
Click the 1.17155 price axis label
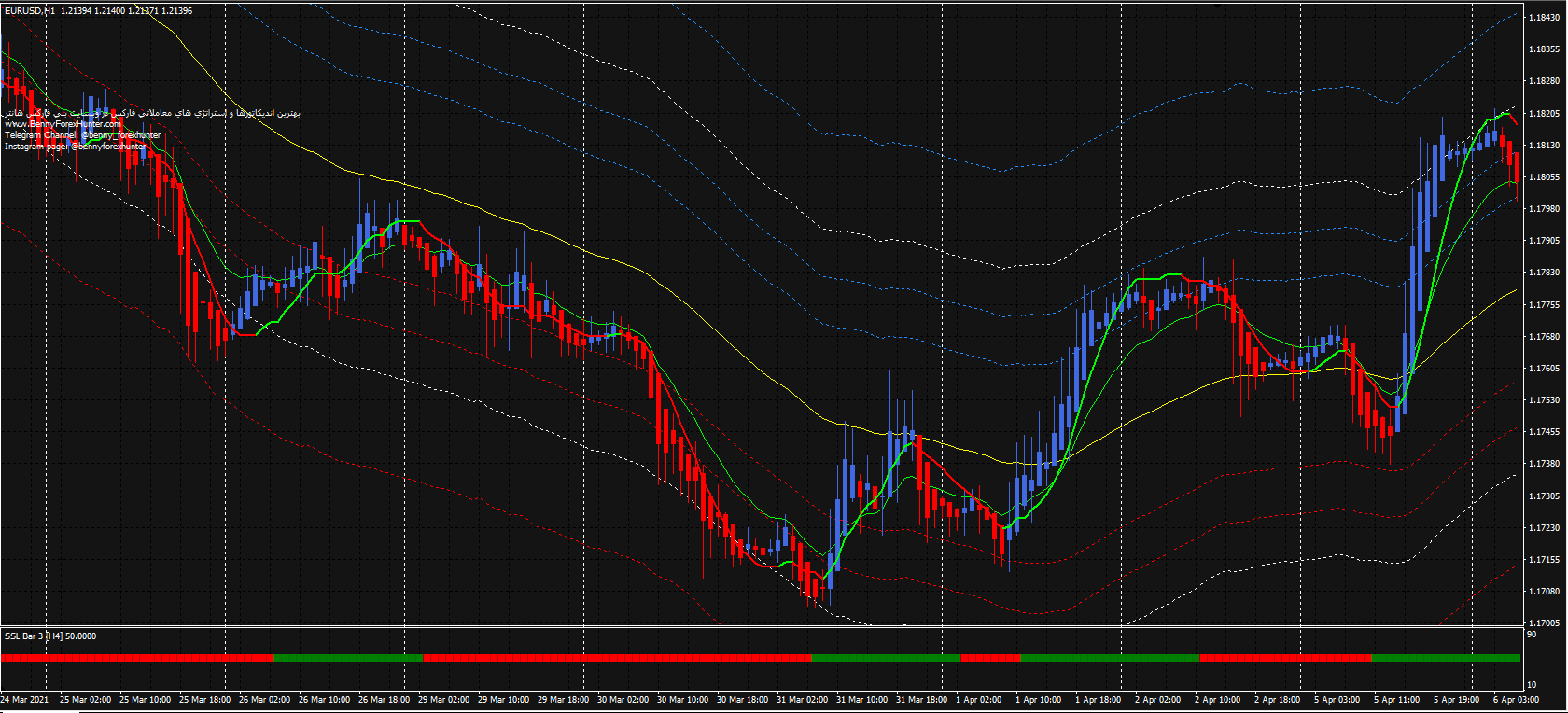point(1544,560)
